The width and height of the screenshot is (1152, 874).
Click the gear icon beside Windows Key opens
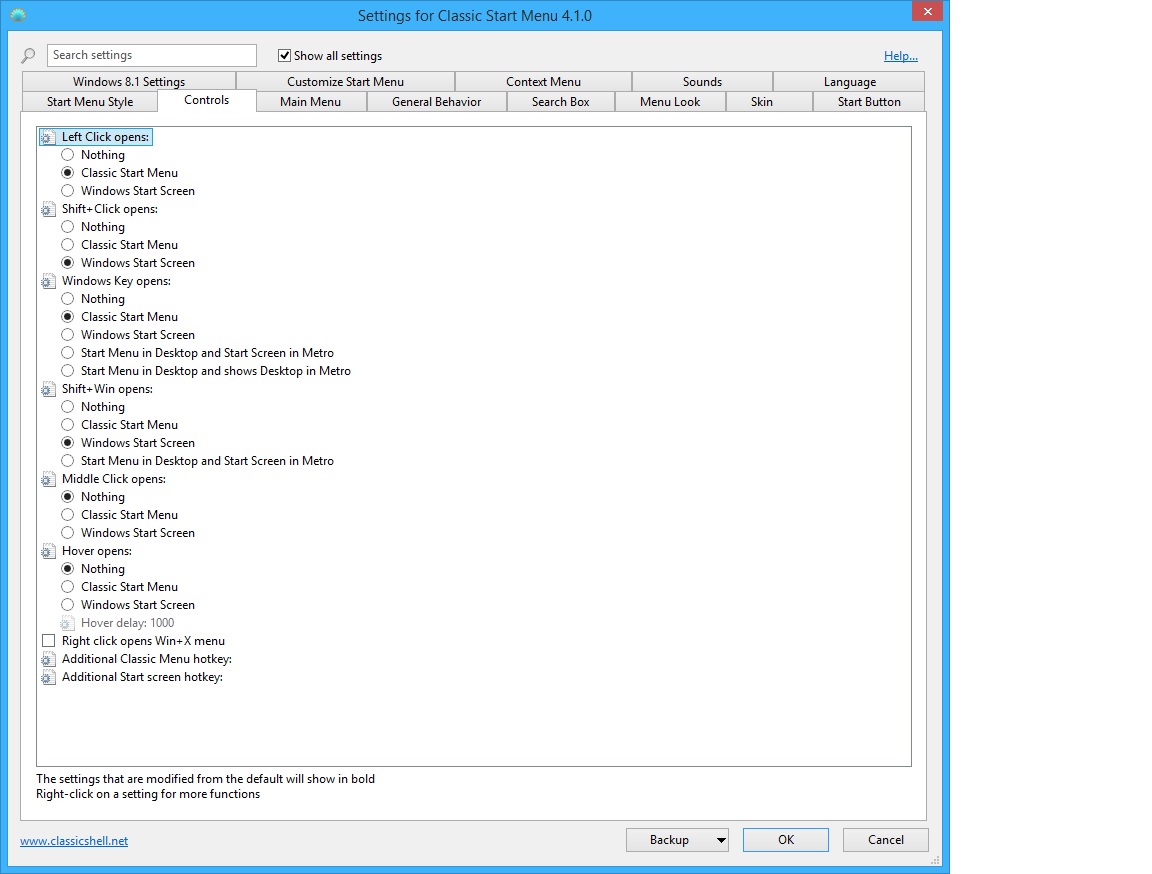(x=48, y=281)
